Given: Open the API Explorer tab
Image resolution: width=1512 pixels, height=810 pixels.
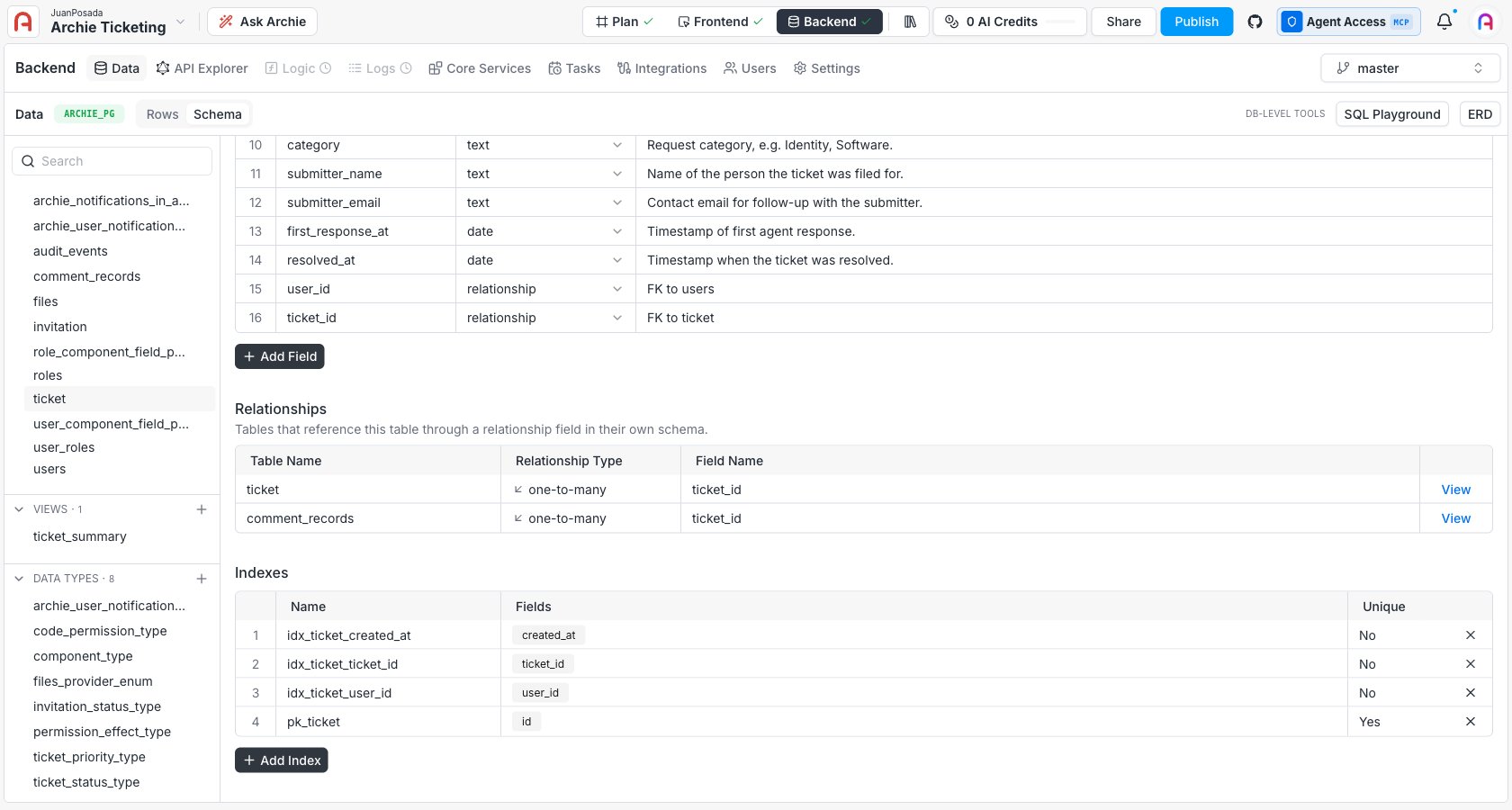Looking at the screenshot, I should point(202,68).
